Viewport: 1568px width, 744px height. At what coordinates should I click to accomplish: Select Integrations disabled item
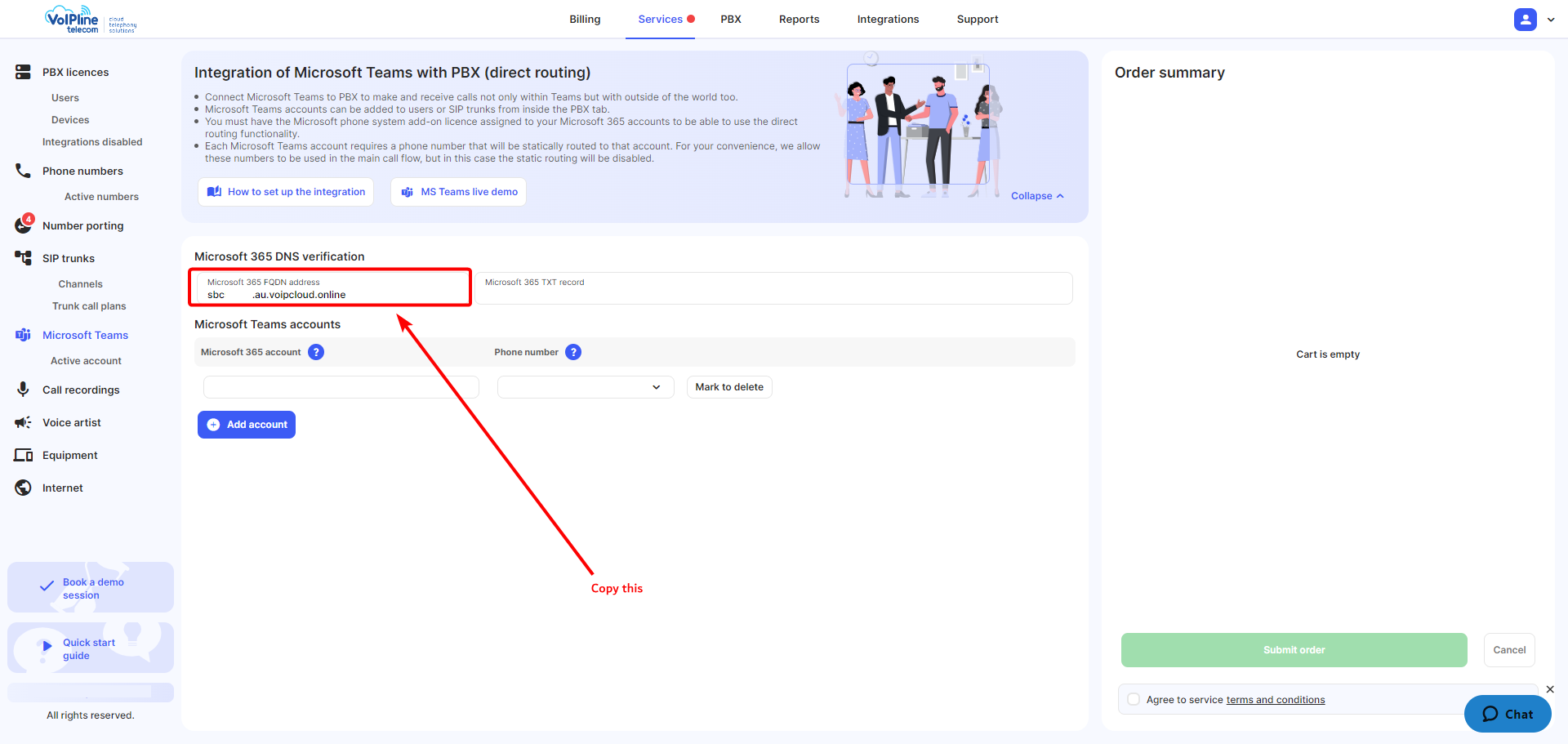(x=92, y=141)
